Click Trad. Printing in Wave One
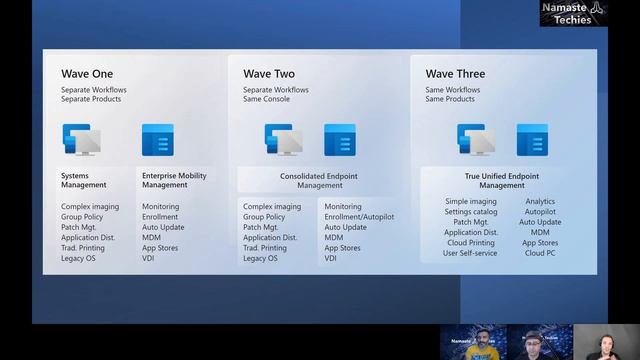The width and height of the screenshot is (640, 360). pos(83,248)
